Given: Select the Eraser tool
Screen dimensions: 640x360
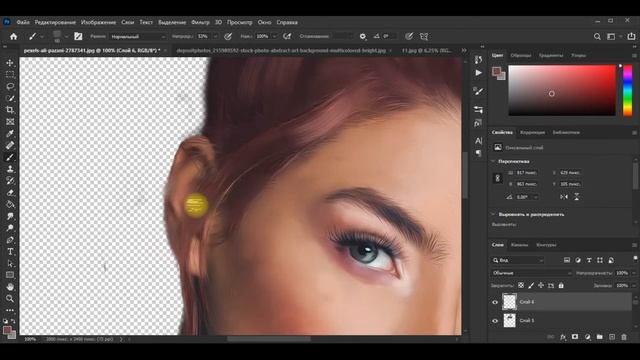Looking at the screenshot, I should tap(10, 193).
